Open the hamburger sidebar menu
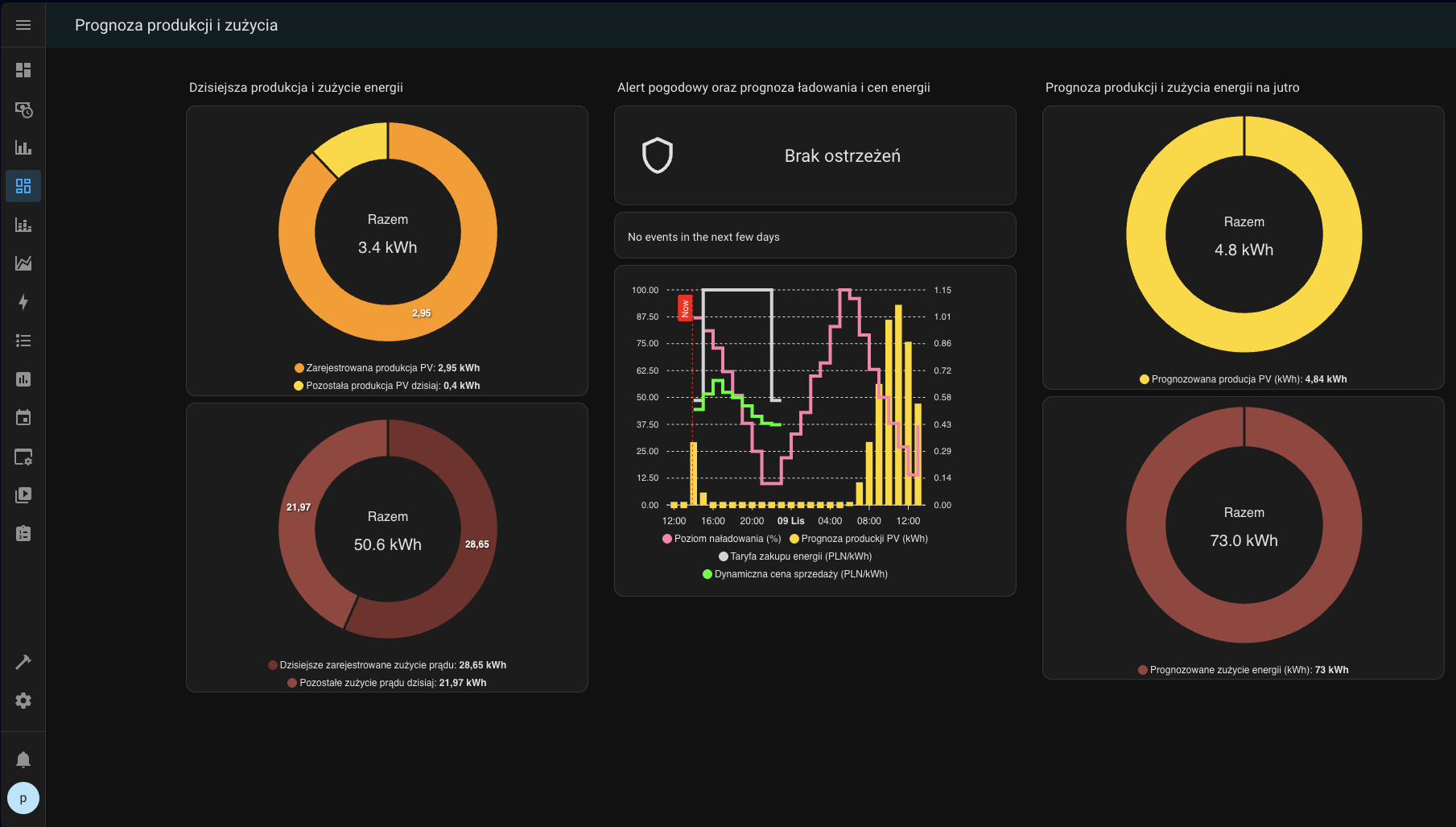1456x827 pixels. (x=23, y=25)
